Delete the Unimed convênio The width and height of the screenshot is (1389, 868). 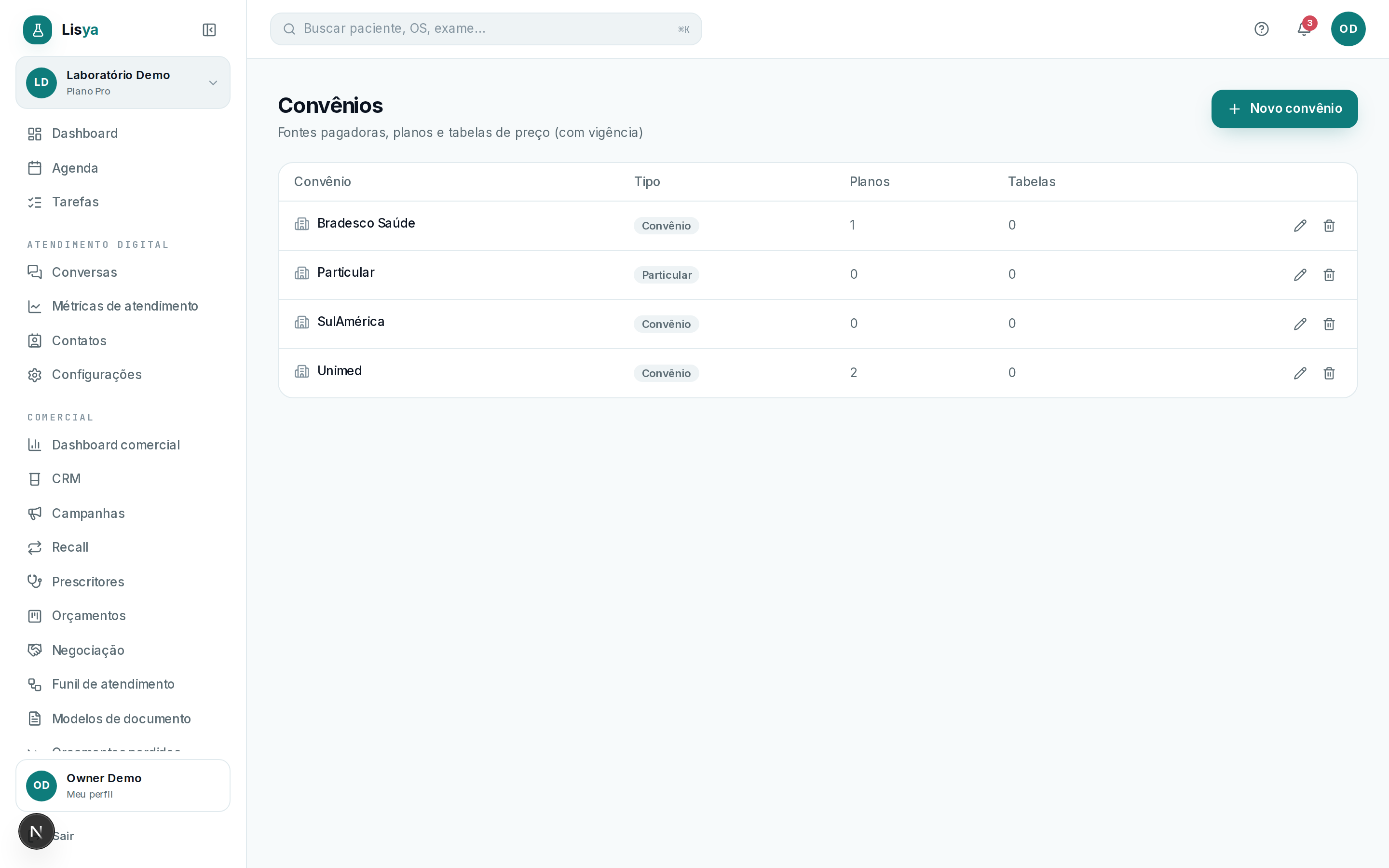coord(1329,373)
